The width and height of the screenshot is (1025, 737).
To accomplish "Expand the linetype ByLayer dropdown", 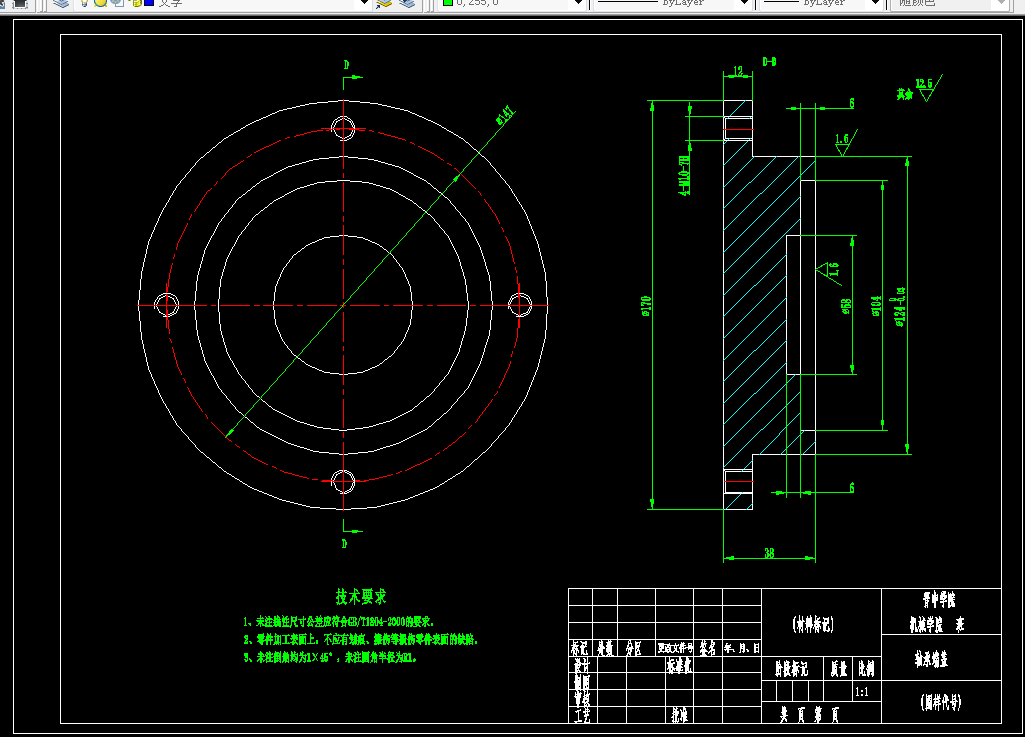I will [x=744, y=3].
